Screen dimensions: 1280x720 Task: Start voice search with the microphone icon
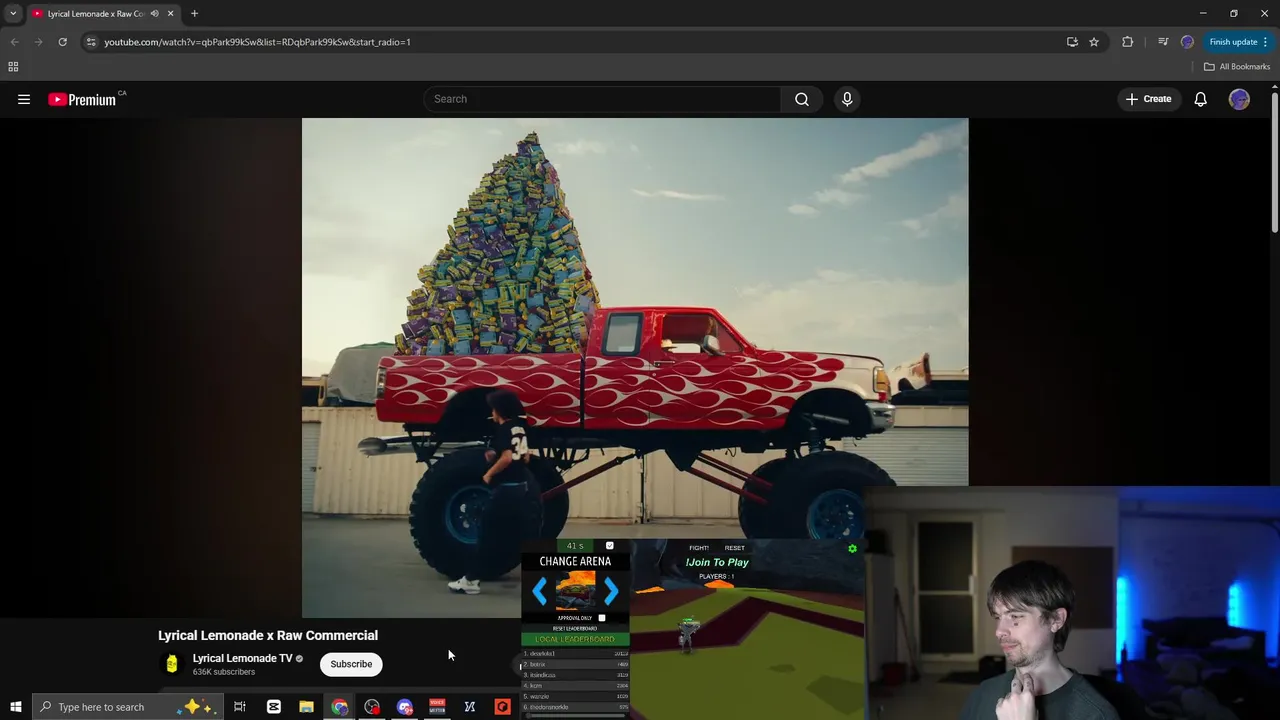point(847,99)
